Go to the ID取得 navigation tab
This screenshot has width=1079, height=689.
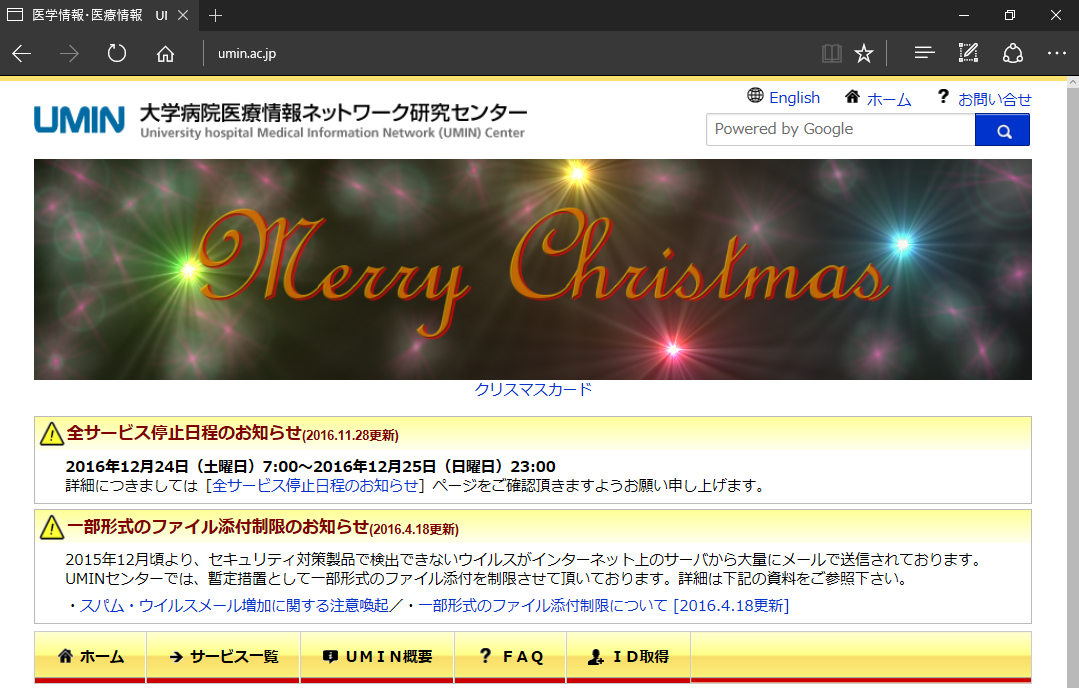628,657
